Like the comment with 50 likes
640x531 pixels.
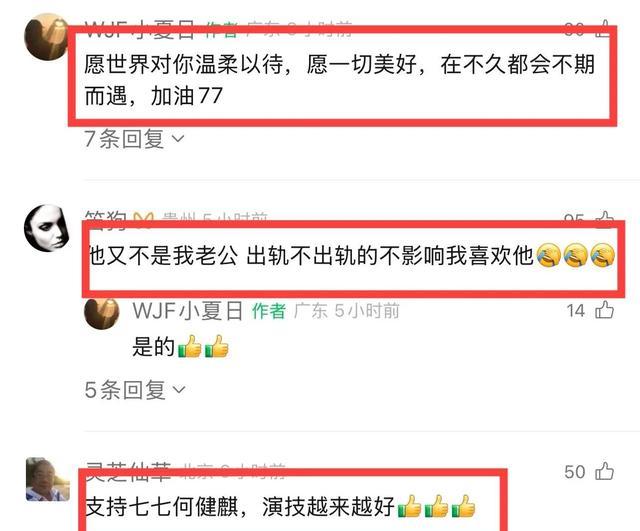(x=604, y=471)
